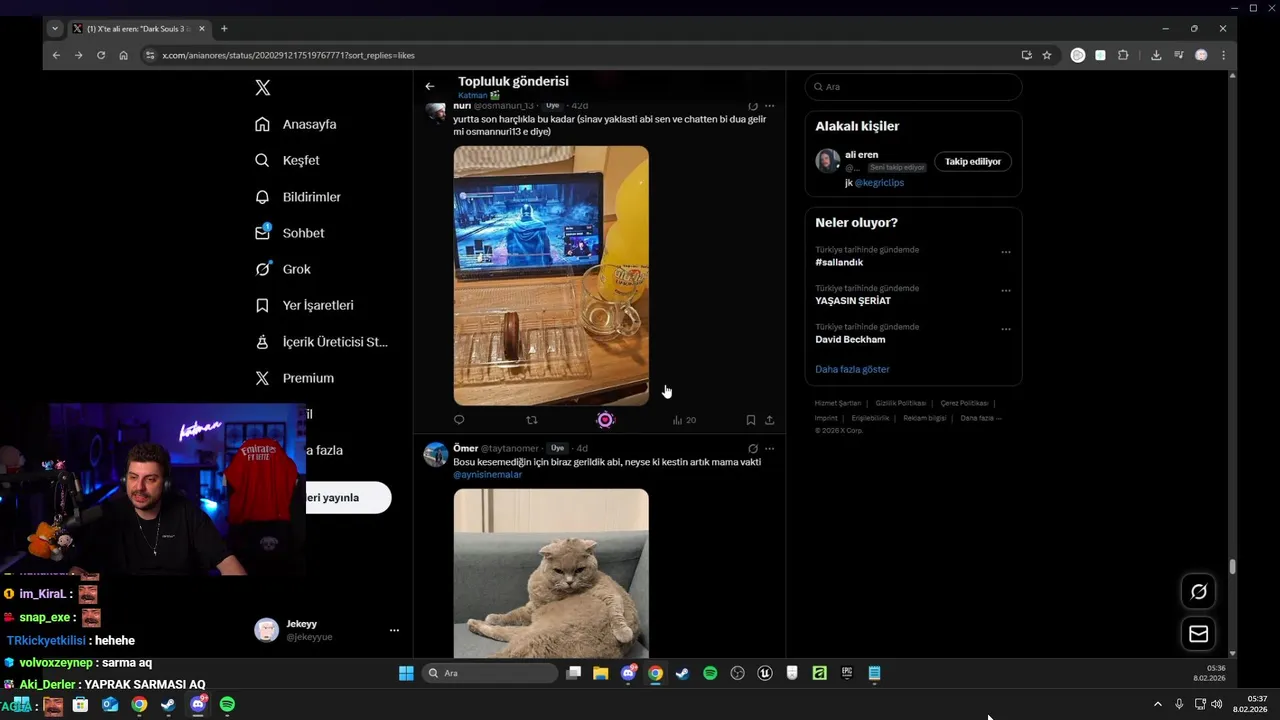Open the laptop game photo in nuri's post
This screenshot has height=720, width=1280.
pos(551,276)
